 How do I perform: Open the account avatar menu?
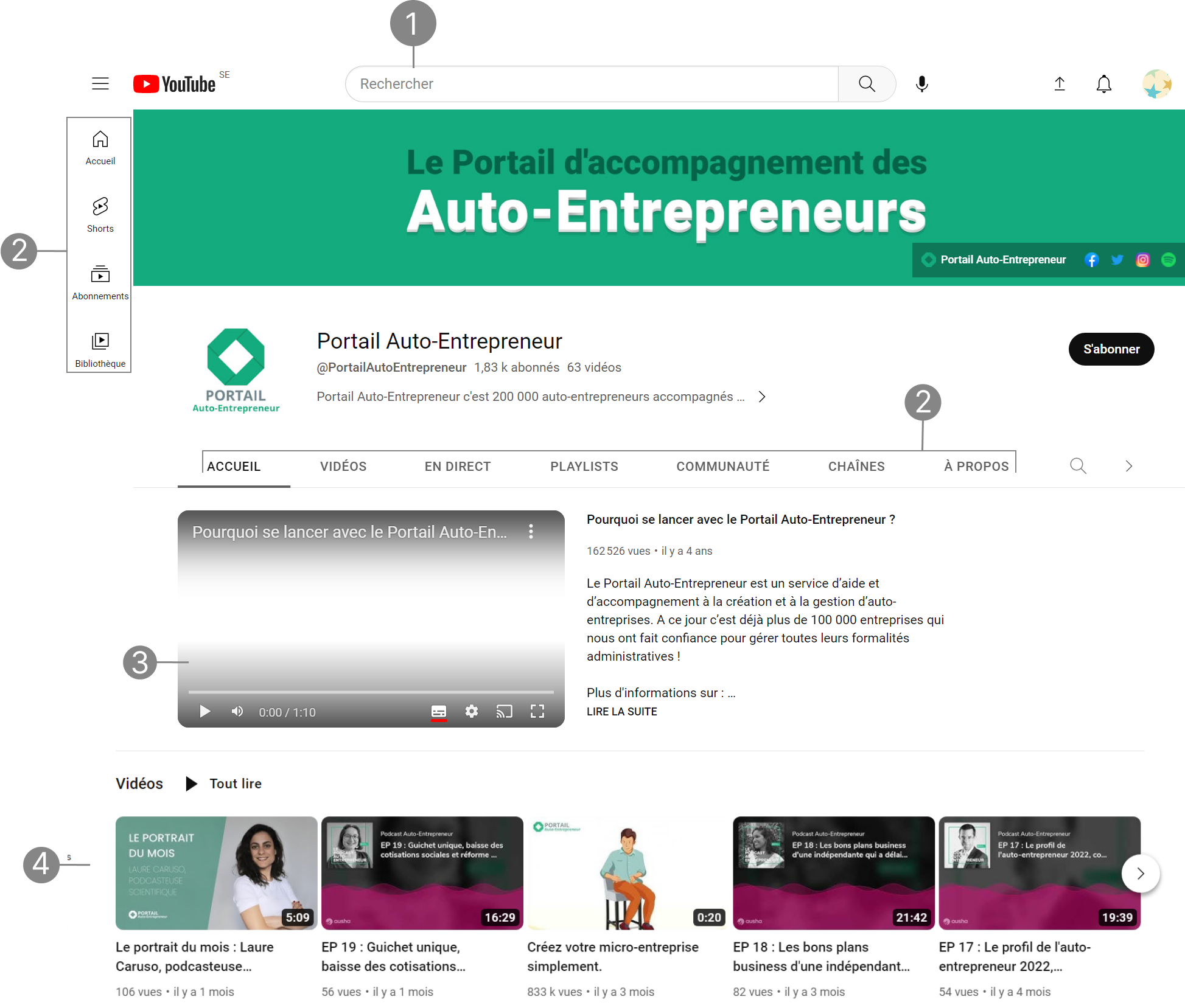tap(1156, 84)
